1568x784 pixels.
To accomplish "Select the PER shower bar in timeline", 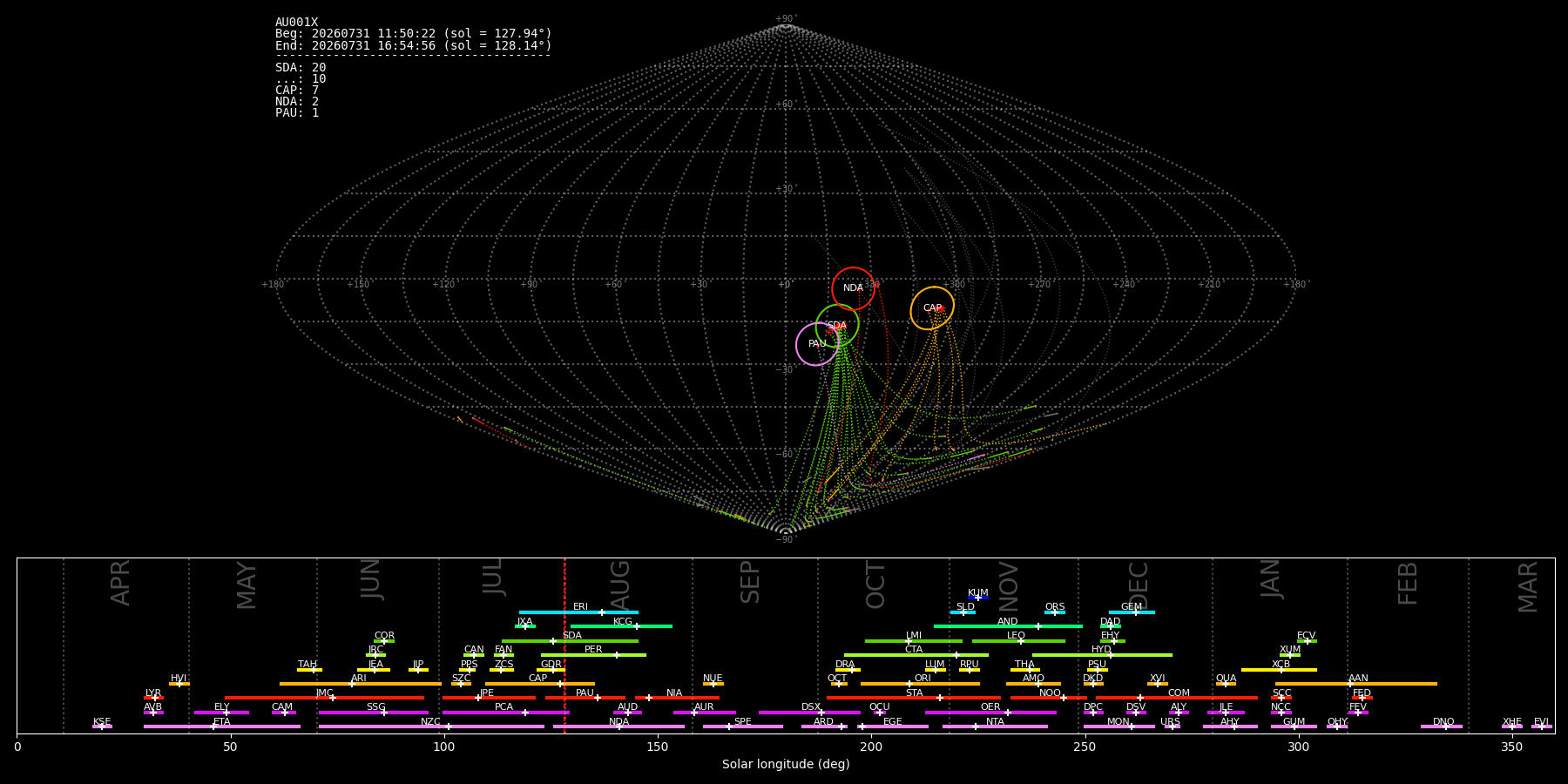I will (593, 655).
